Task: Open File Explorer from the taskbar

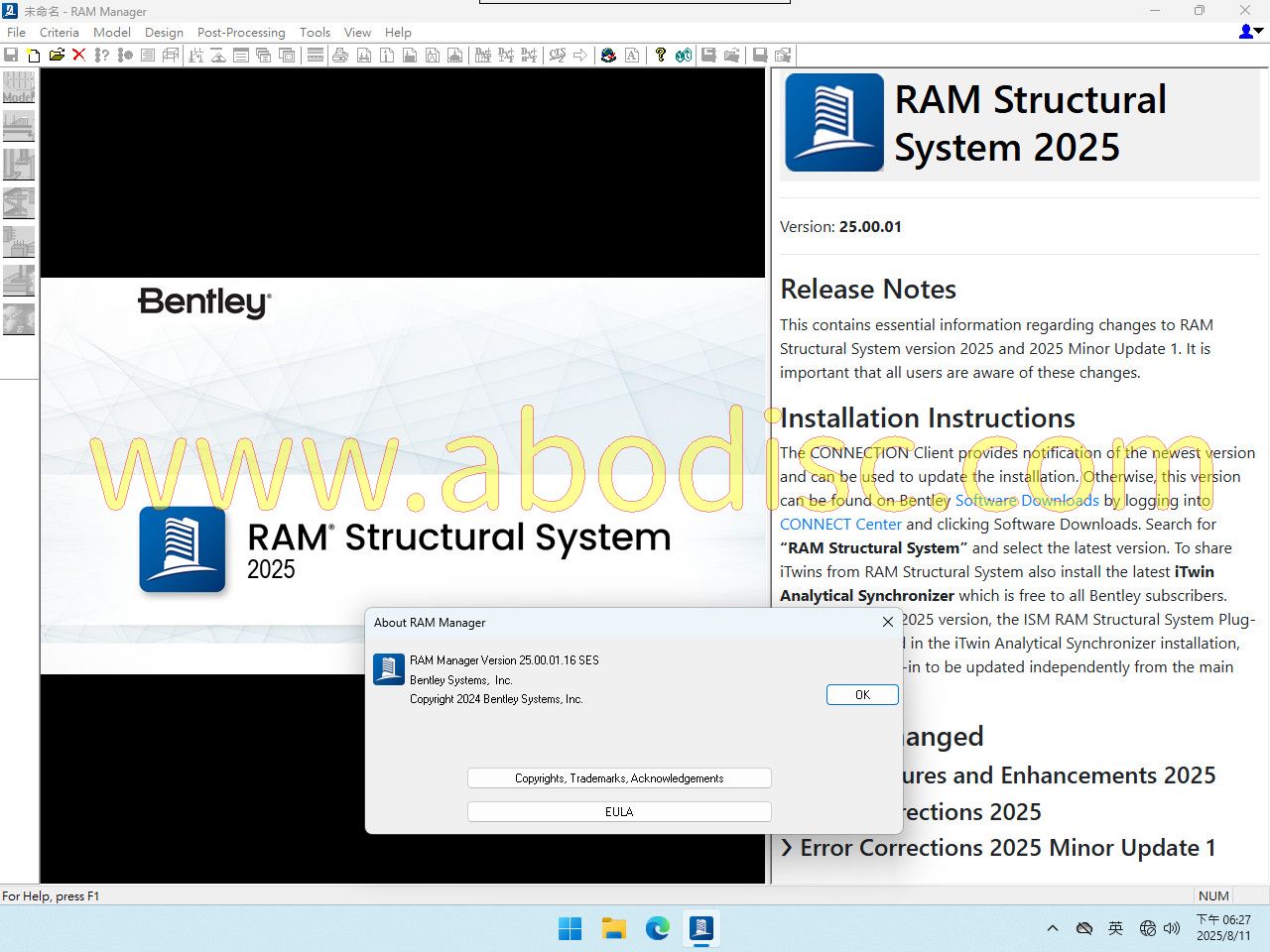Action: (x=614, y=928)
